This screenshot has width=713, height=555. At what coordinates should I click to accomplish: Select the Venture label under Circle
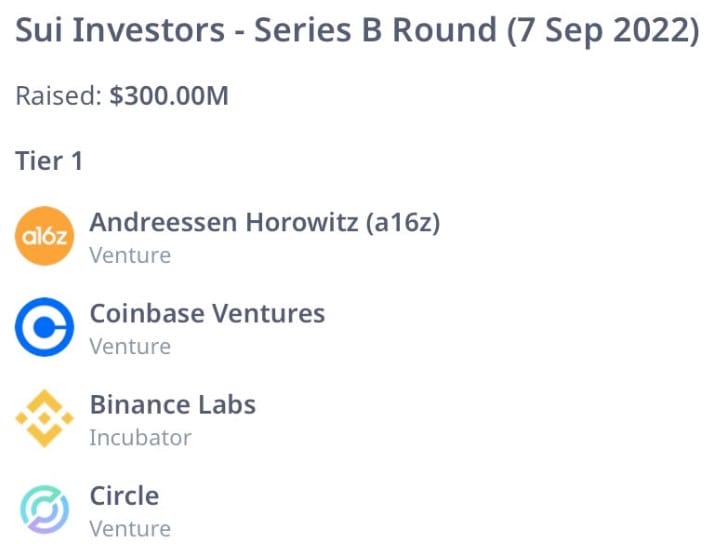coord(130,529)
